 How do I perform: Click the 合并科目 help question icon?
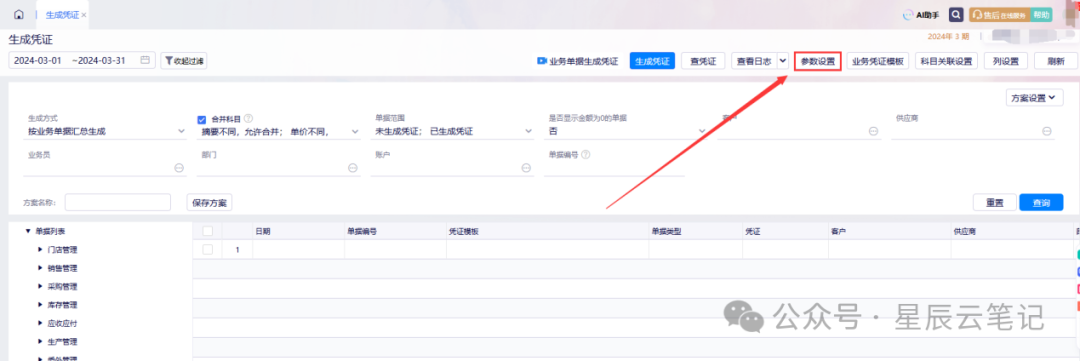[x=249, y=118]
